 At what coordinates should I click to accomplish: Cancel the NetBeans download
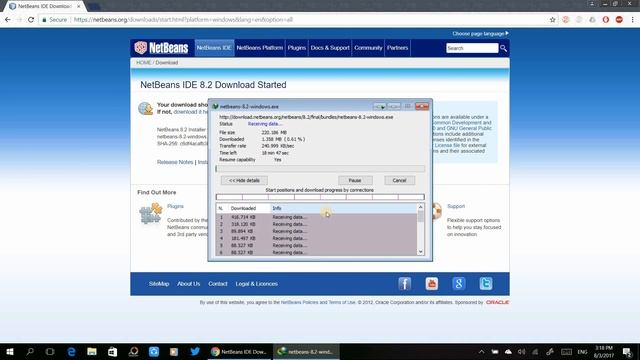click(x=399, y=180)
